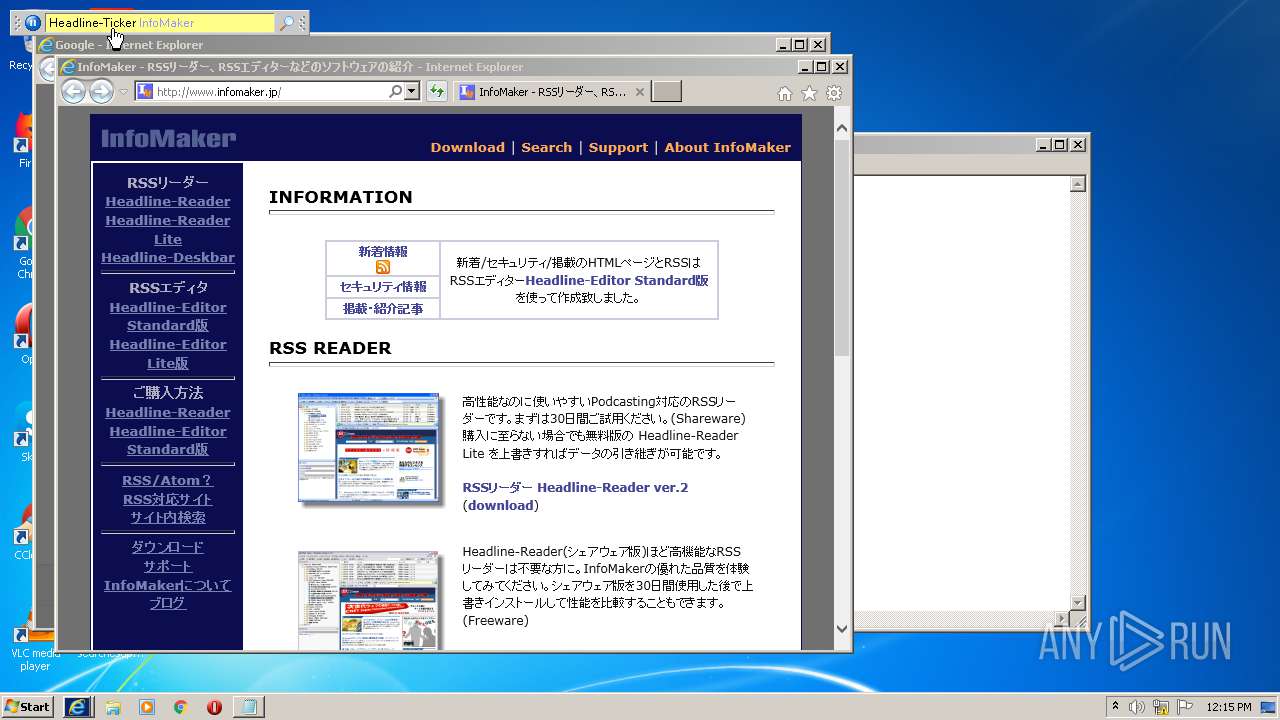Maximize the Google Internet Explorer window
This screenshot has width=1280, height=720.
799,45
